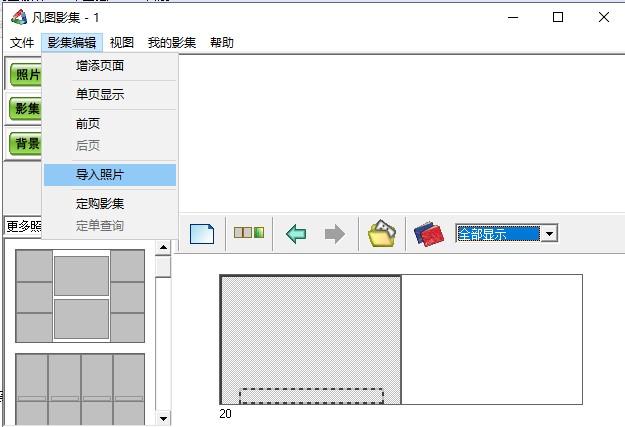625x427 pixels.
Task: Go back with the green left arrow
Action: (296, 234)
